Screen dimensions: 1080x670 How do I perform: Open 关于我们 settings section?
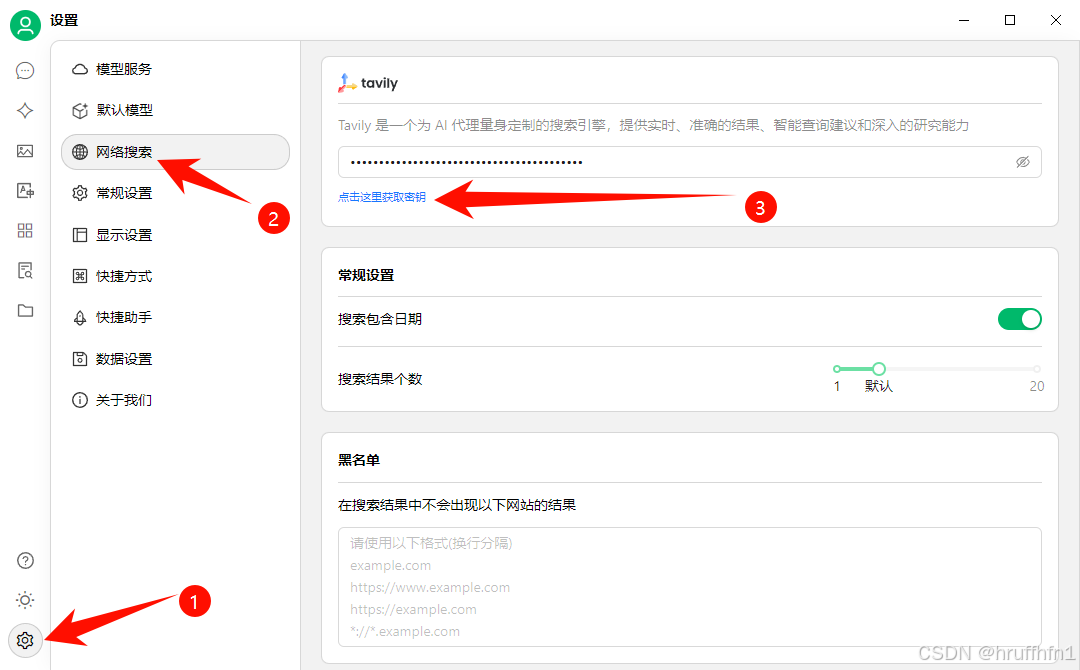(175, 400)
